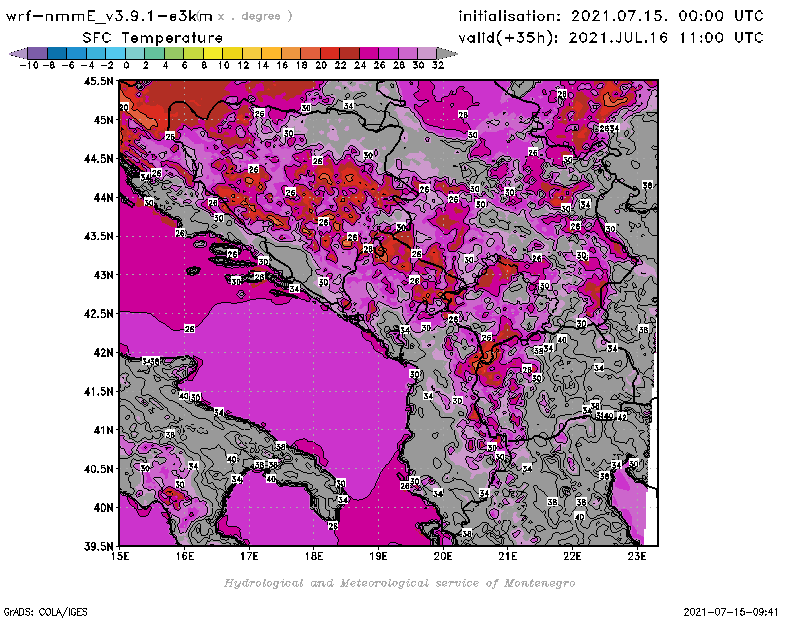800x618 pixels.
Task: Click the grey arrow end of legend above 32
Action: (x=446, y=53)
